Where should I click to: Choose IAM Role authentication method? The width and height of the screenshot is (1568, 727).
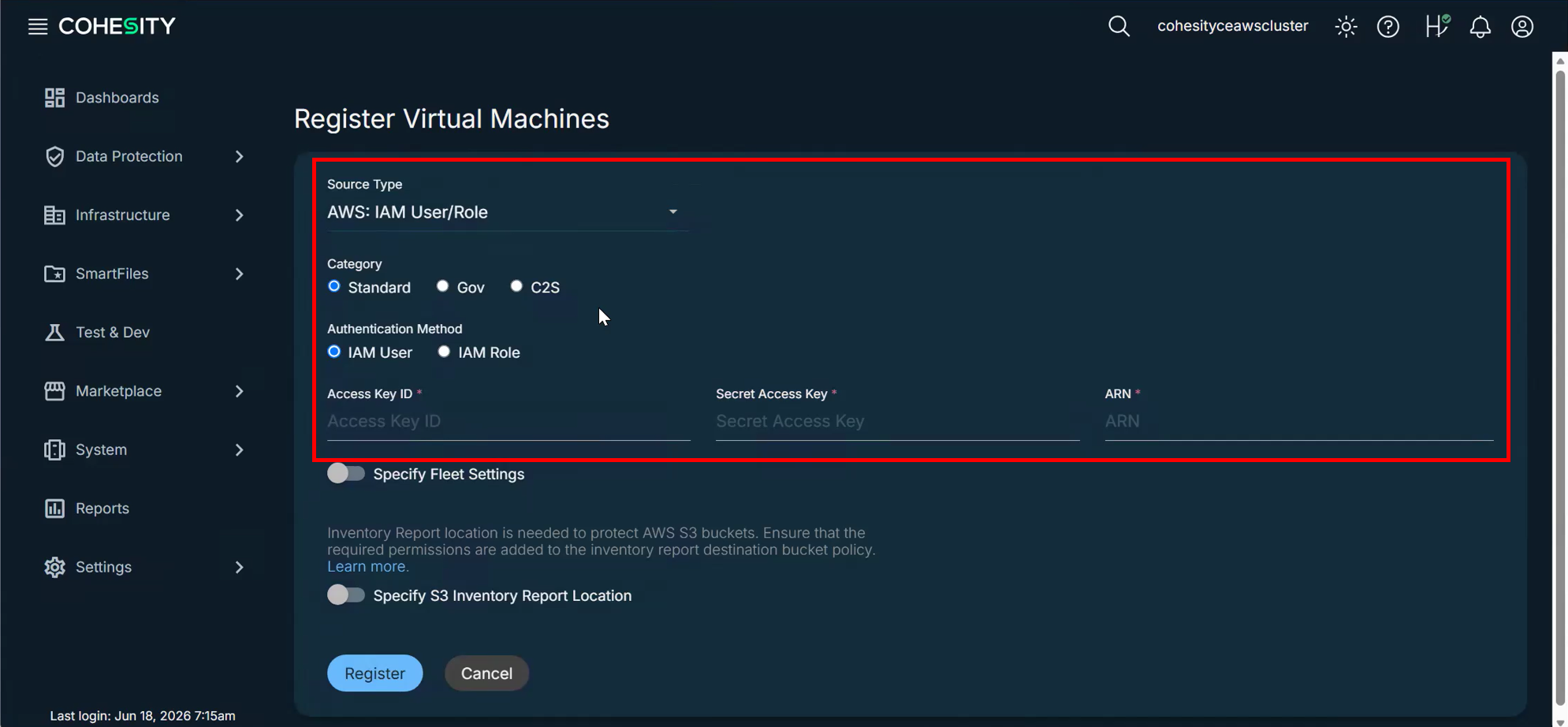[x=445, y=352]
